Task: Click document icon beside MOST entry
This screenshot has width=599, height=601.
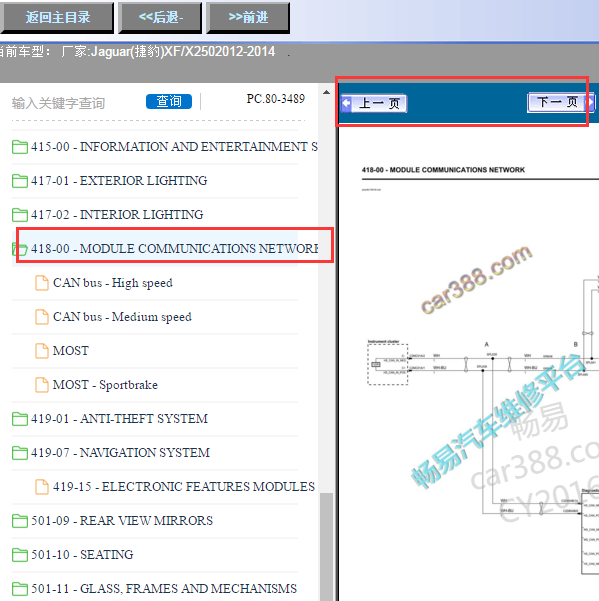Action: coord(42,351)
